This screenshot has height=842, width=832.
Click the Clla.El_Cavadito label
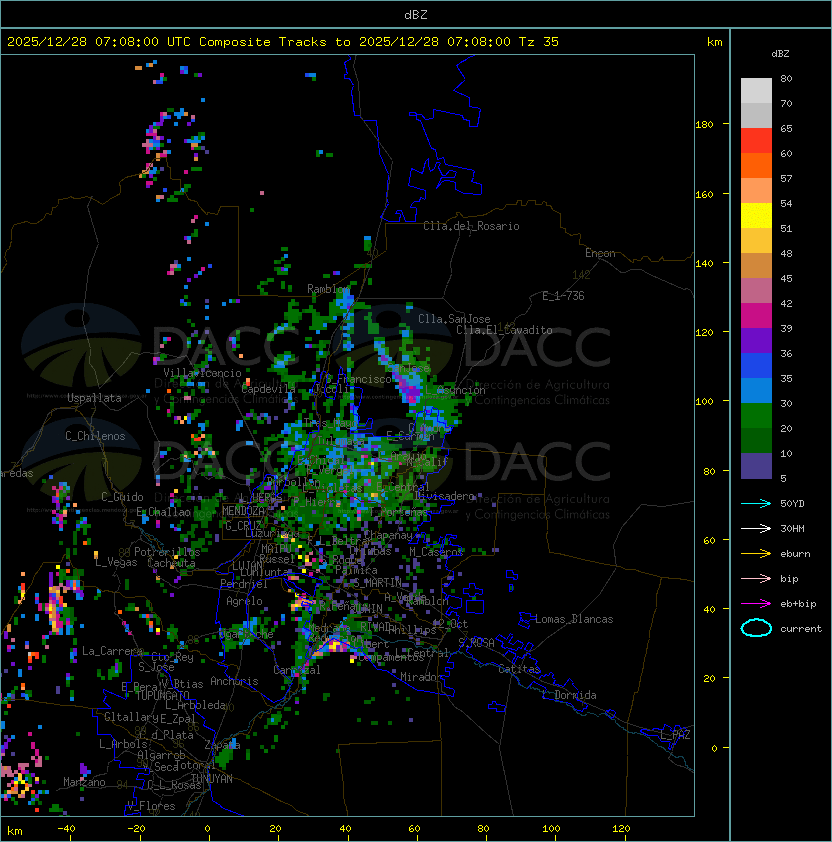504,330
